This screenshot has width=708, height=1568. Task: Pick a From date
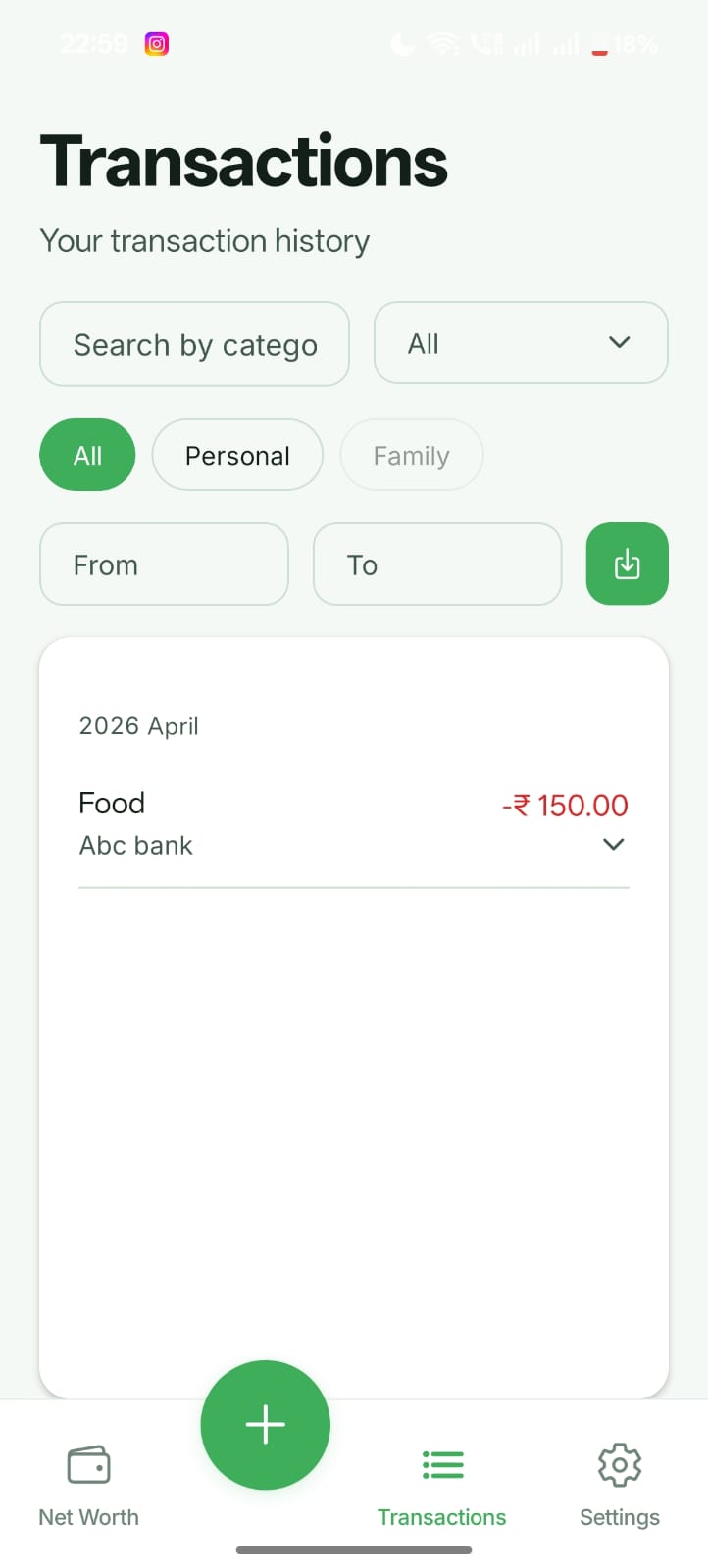[x=164, y=564]
